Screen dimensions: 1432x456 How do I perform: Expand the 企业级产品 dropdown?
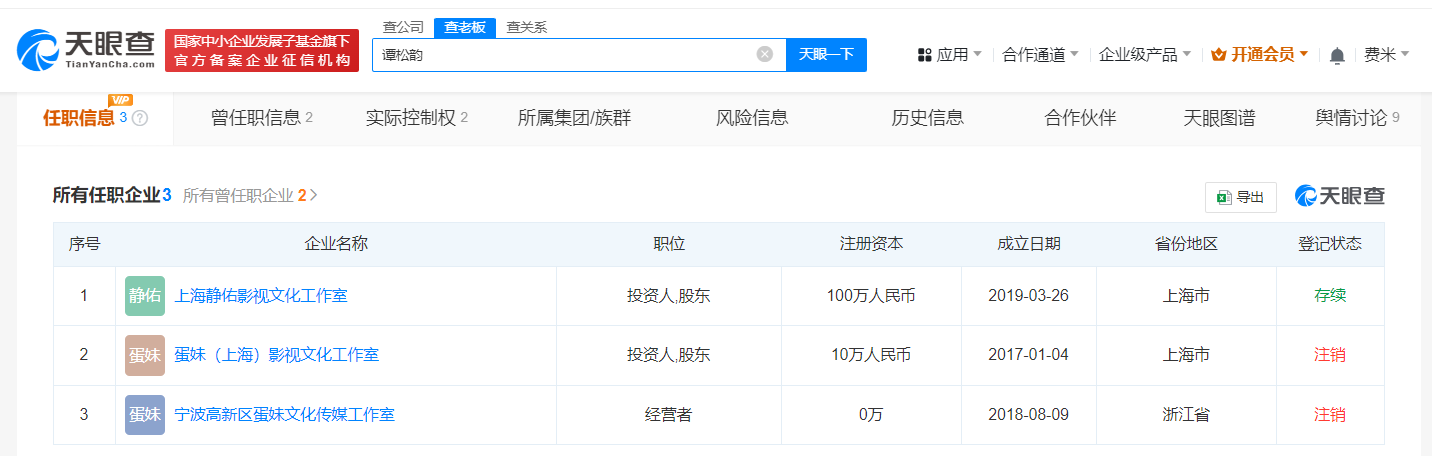1145,54
